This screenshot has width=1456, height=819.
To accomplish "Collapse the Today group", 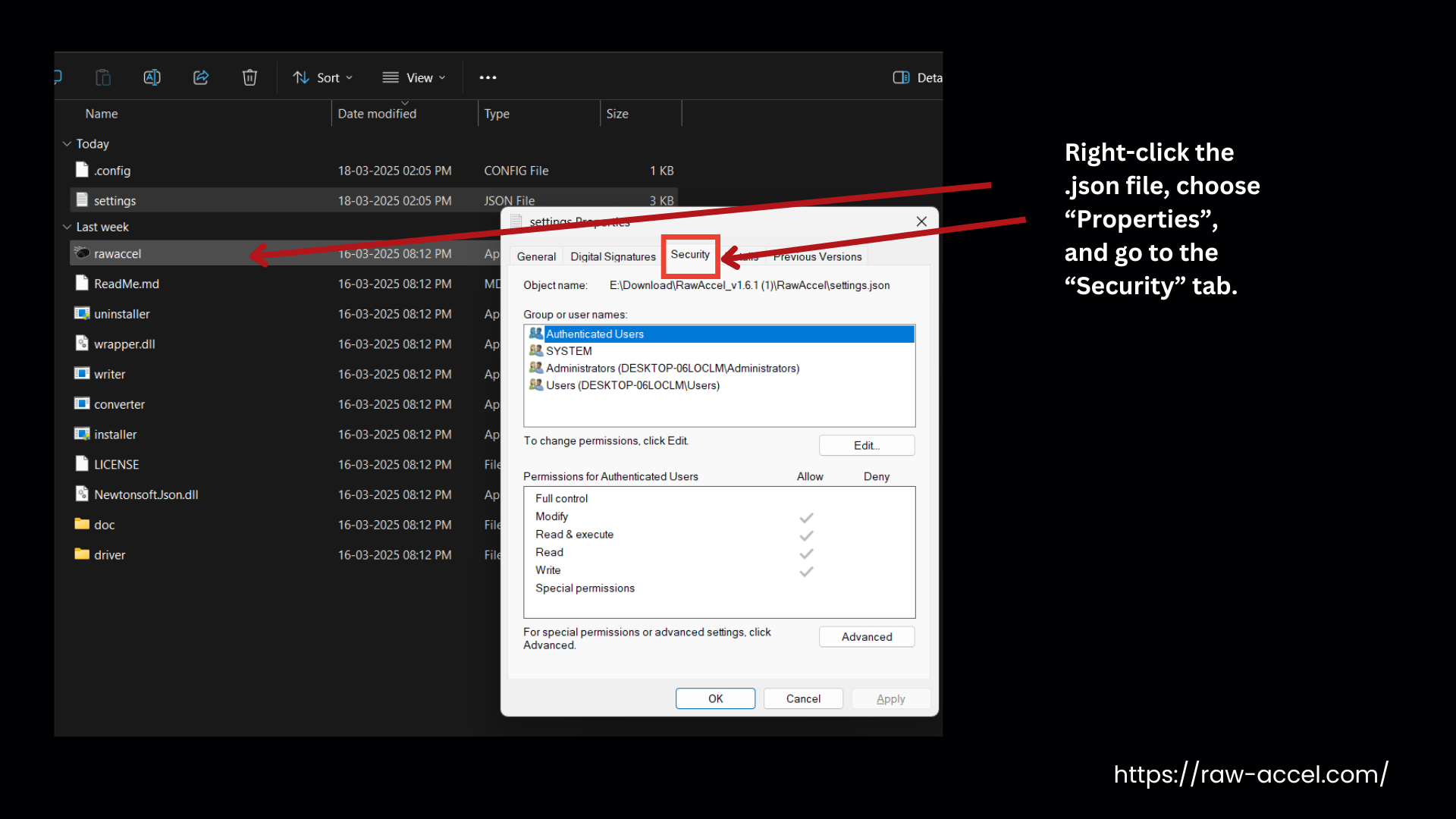I will pyautogui.click(x=67, y=143).
